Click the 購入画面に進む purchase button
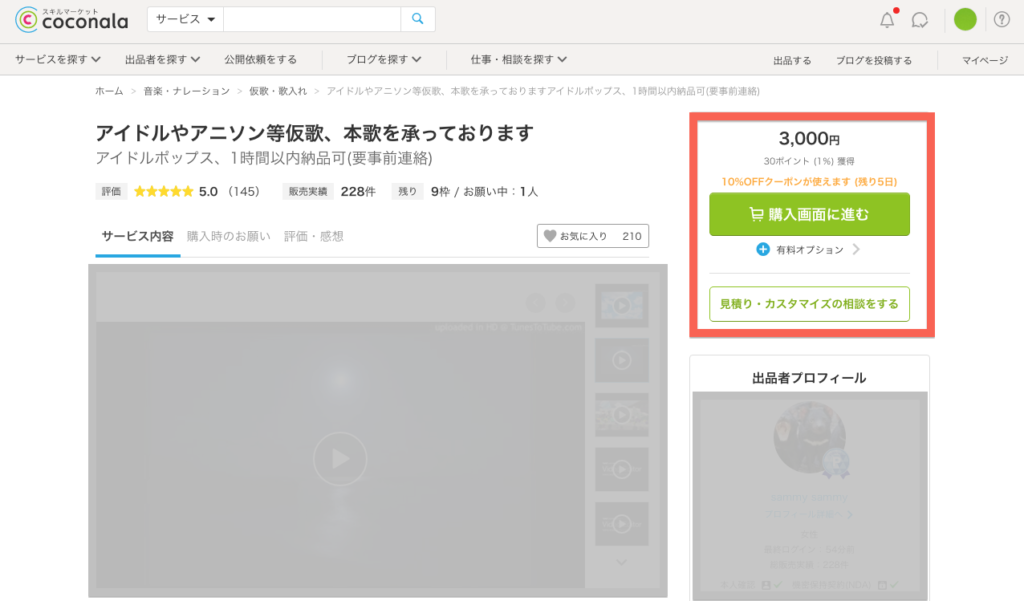Image resolution: width=1024 pixels, height=601 pixels. 809,214
